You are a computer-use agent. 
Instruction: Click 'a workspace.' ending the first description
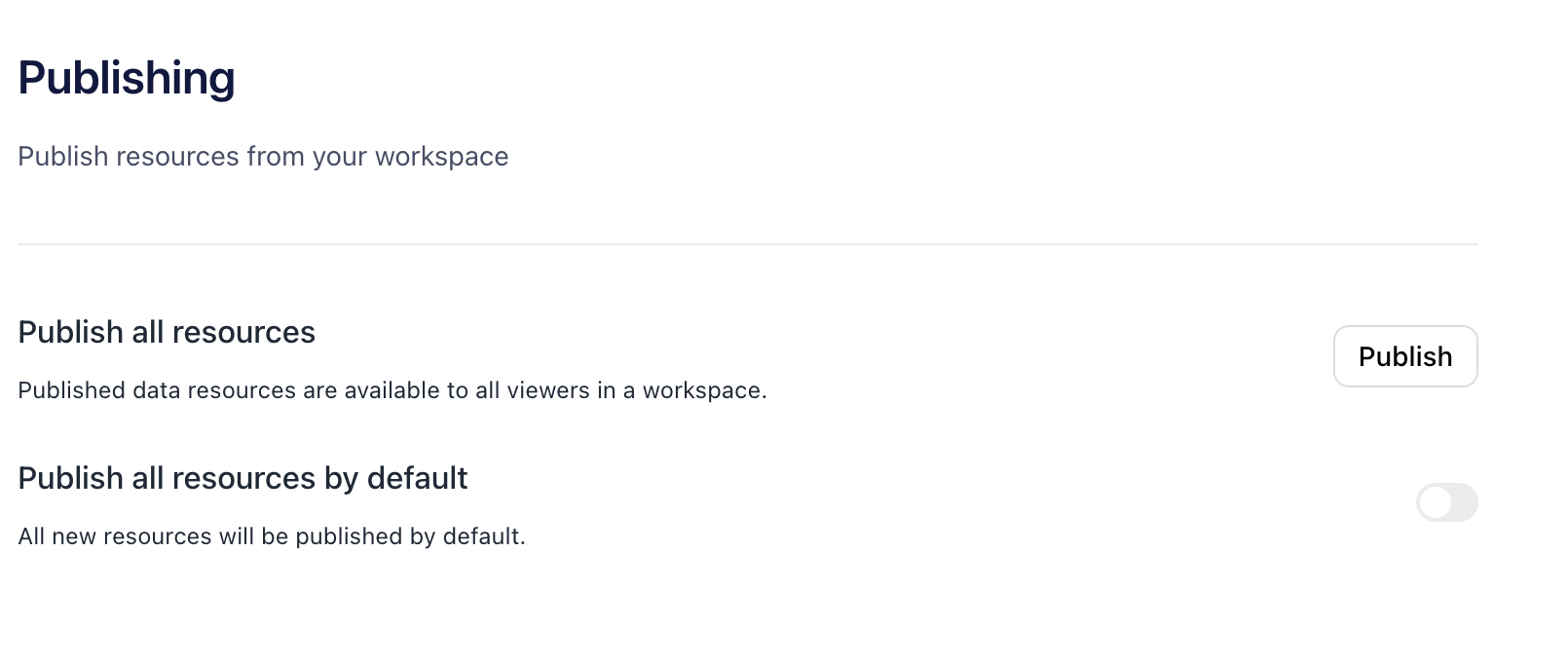[x=695, y=390]
